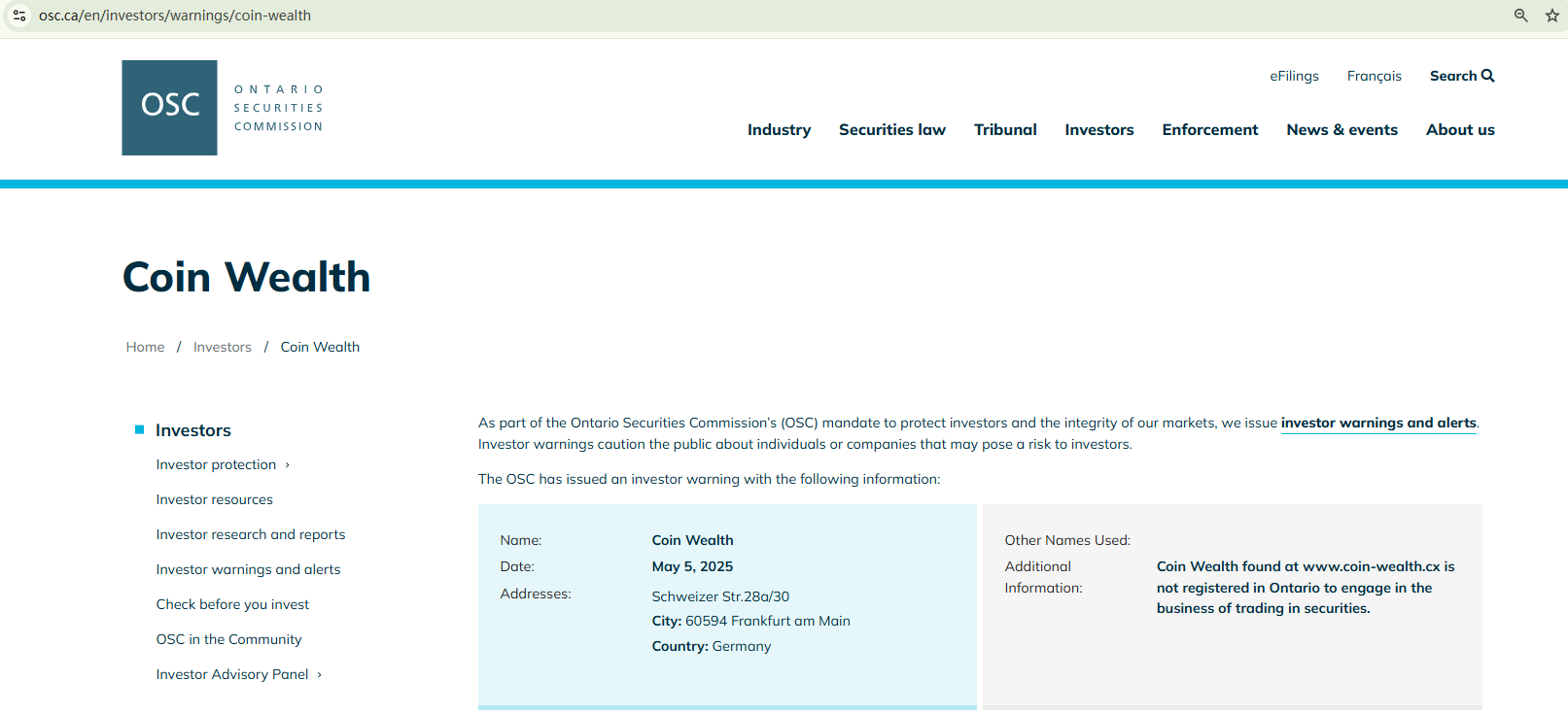The image size is (1568, 714).
Task: Bookmark this page with the star icon
Action: tap(1552, 16)
